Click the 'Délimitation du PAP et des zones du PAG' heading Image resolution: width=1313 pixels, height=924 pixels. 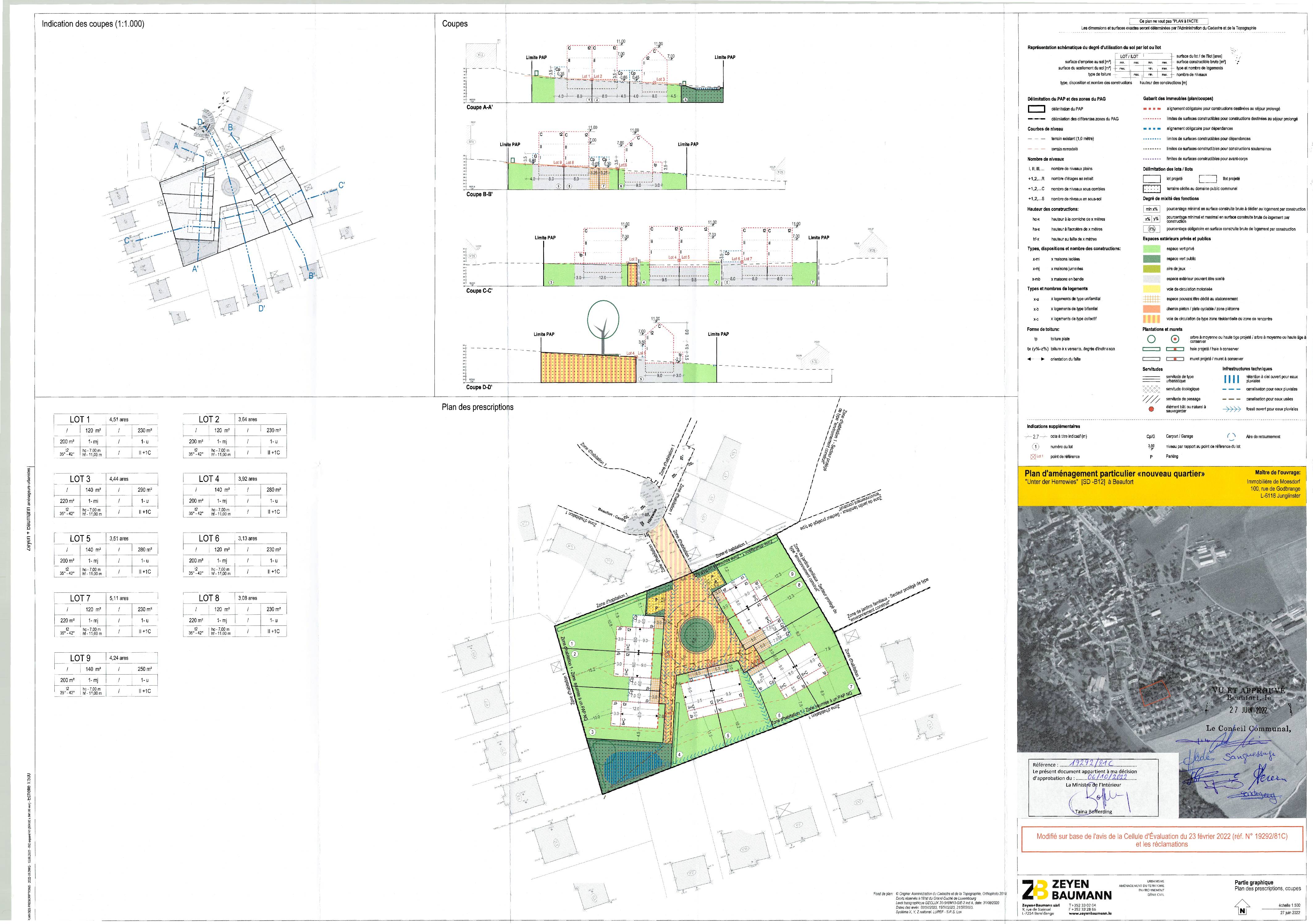[x=1067, y=99]
